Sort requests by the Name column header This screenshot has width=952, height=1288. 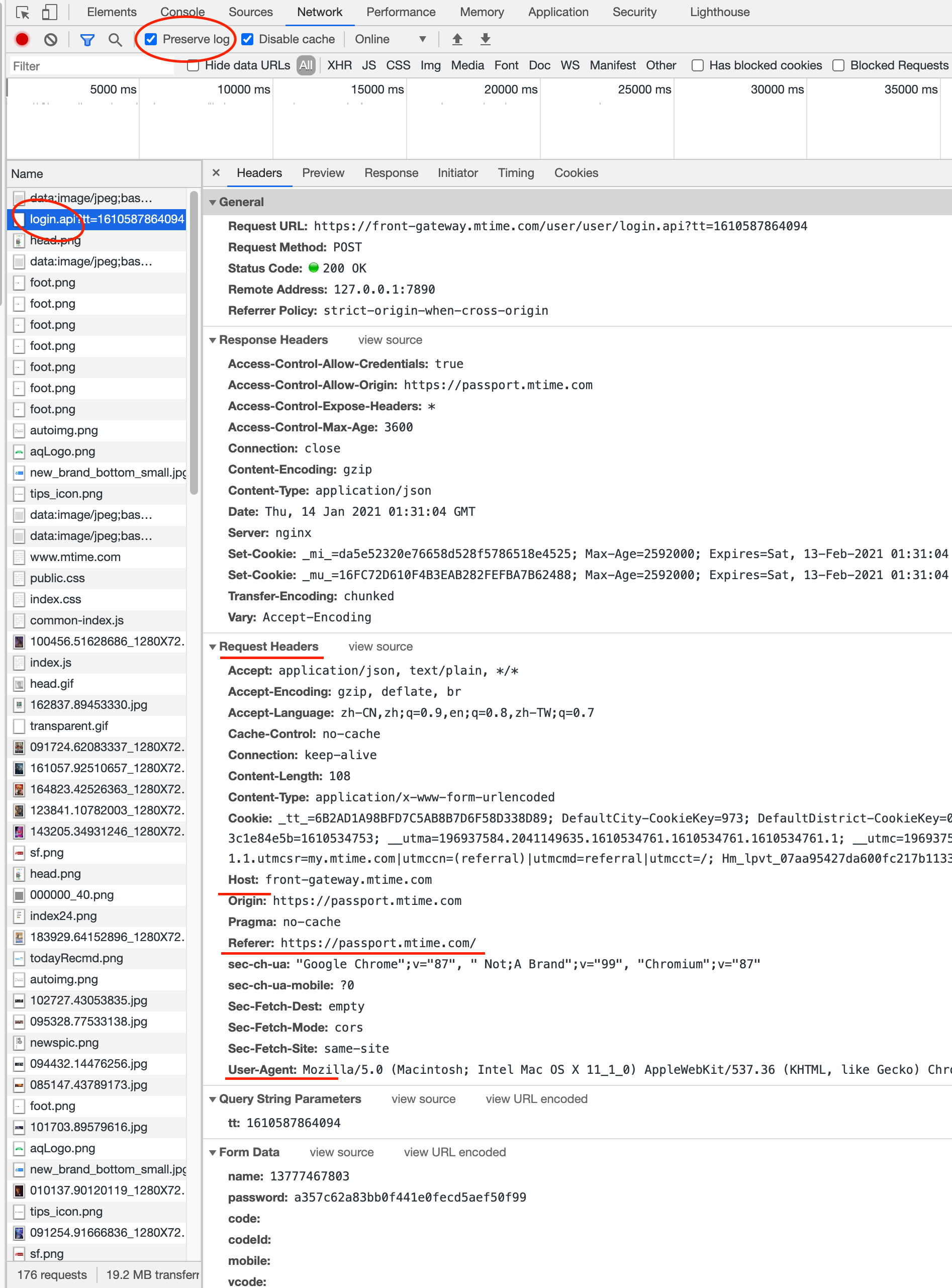click(x=104, y=174)
